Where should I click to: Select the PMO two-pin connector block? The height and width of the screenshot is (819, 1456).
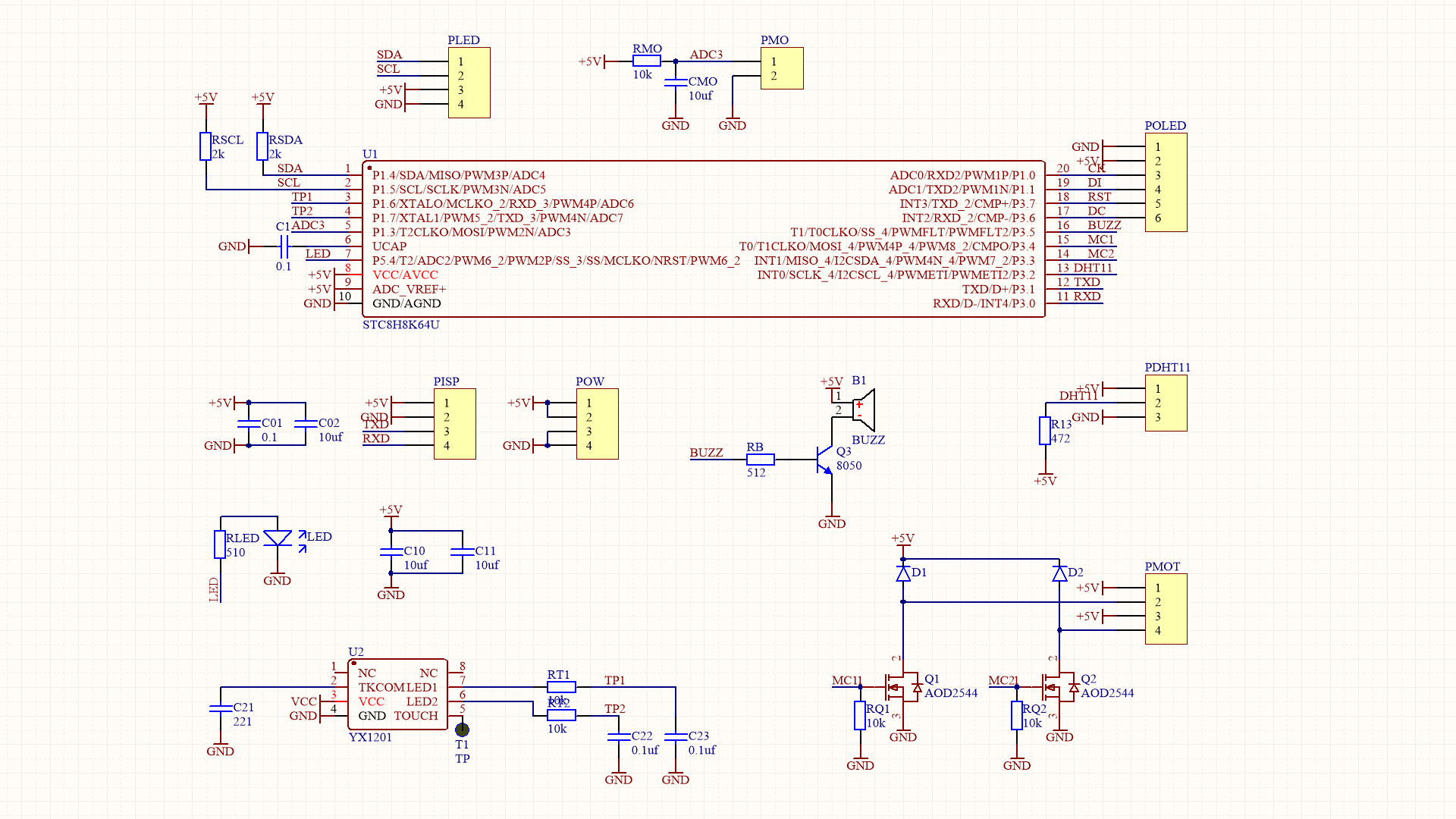pyautogui.click(x=782, y=69)
